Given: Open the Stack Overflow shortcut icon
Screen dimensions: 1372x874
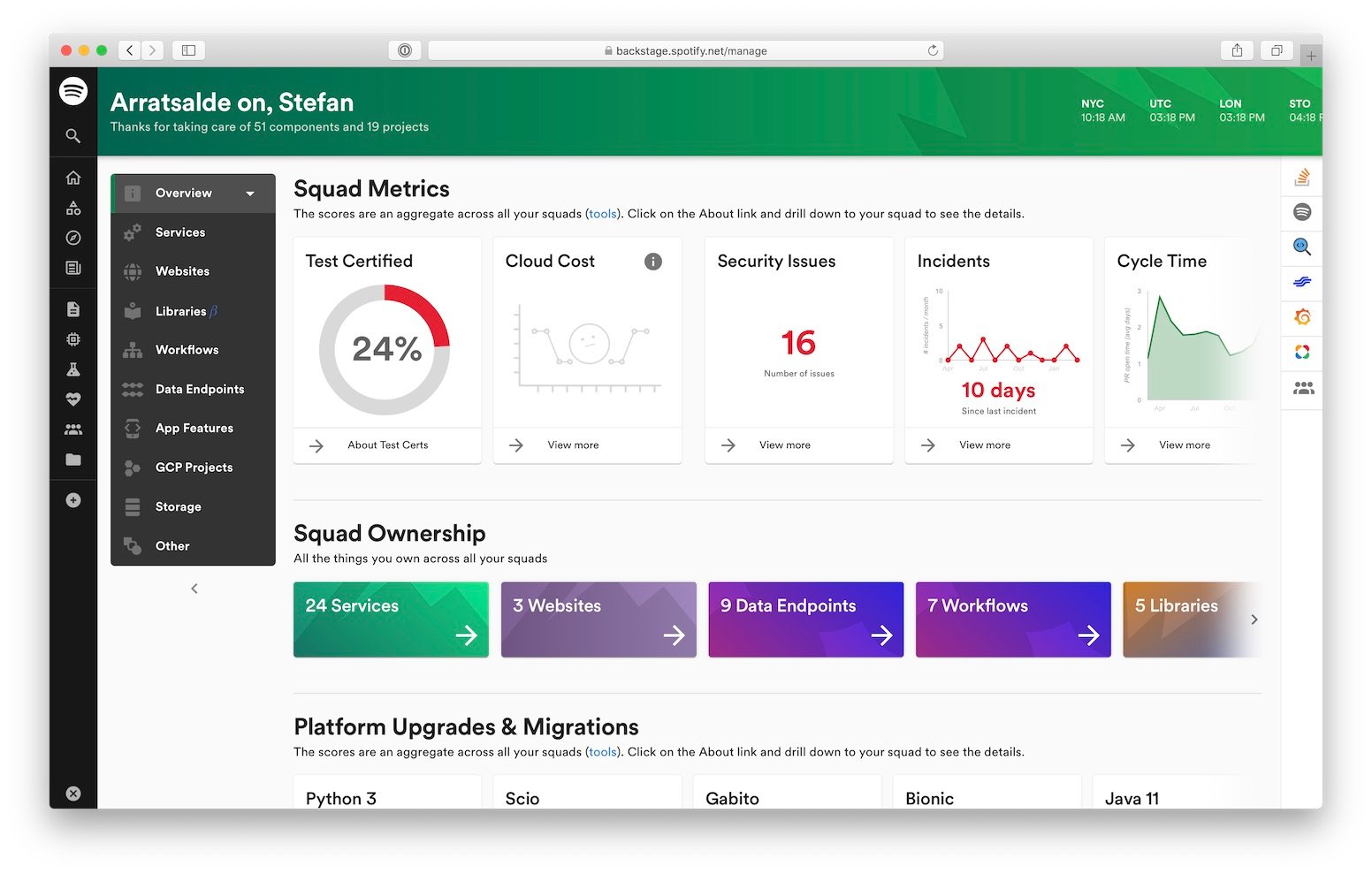Looking at the screenshot, I should click(1302, 178).
